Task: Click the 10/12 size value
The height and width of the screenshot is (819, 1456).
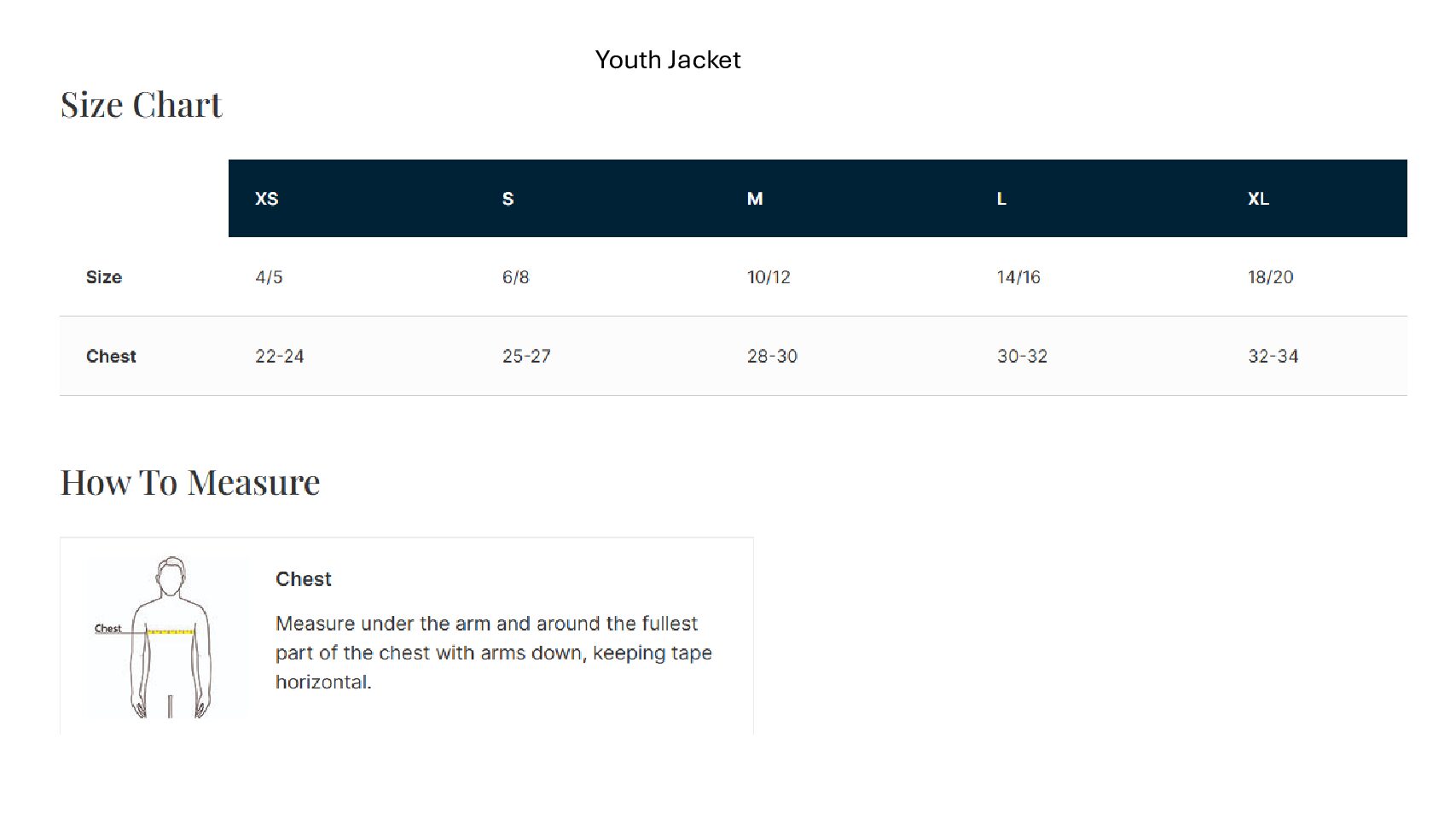Action: (769, 277)
